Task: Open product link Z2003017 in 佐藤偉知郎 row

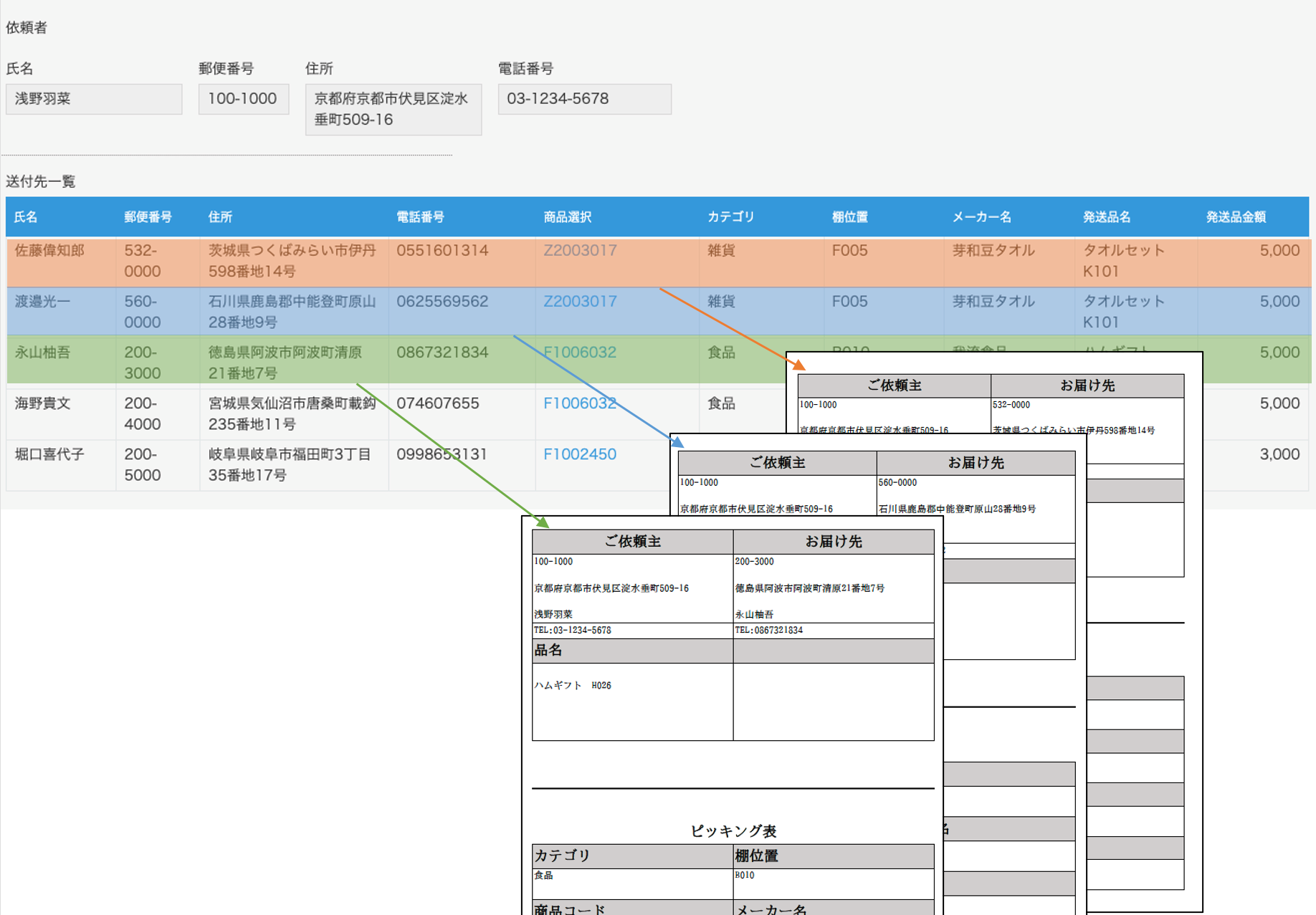Action: click(580, 251)
